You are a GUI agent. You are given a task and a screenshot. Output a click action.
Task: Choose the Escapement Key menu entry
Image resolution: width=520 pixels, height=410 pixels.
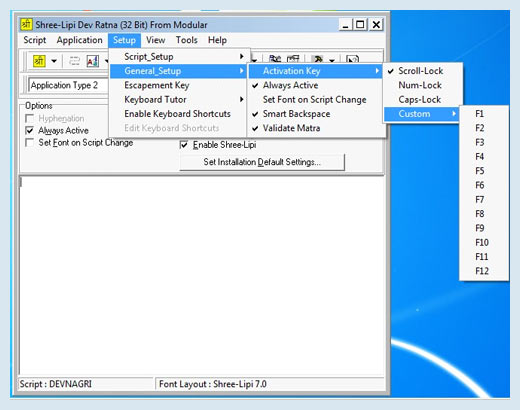(x=178, y=85)
